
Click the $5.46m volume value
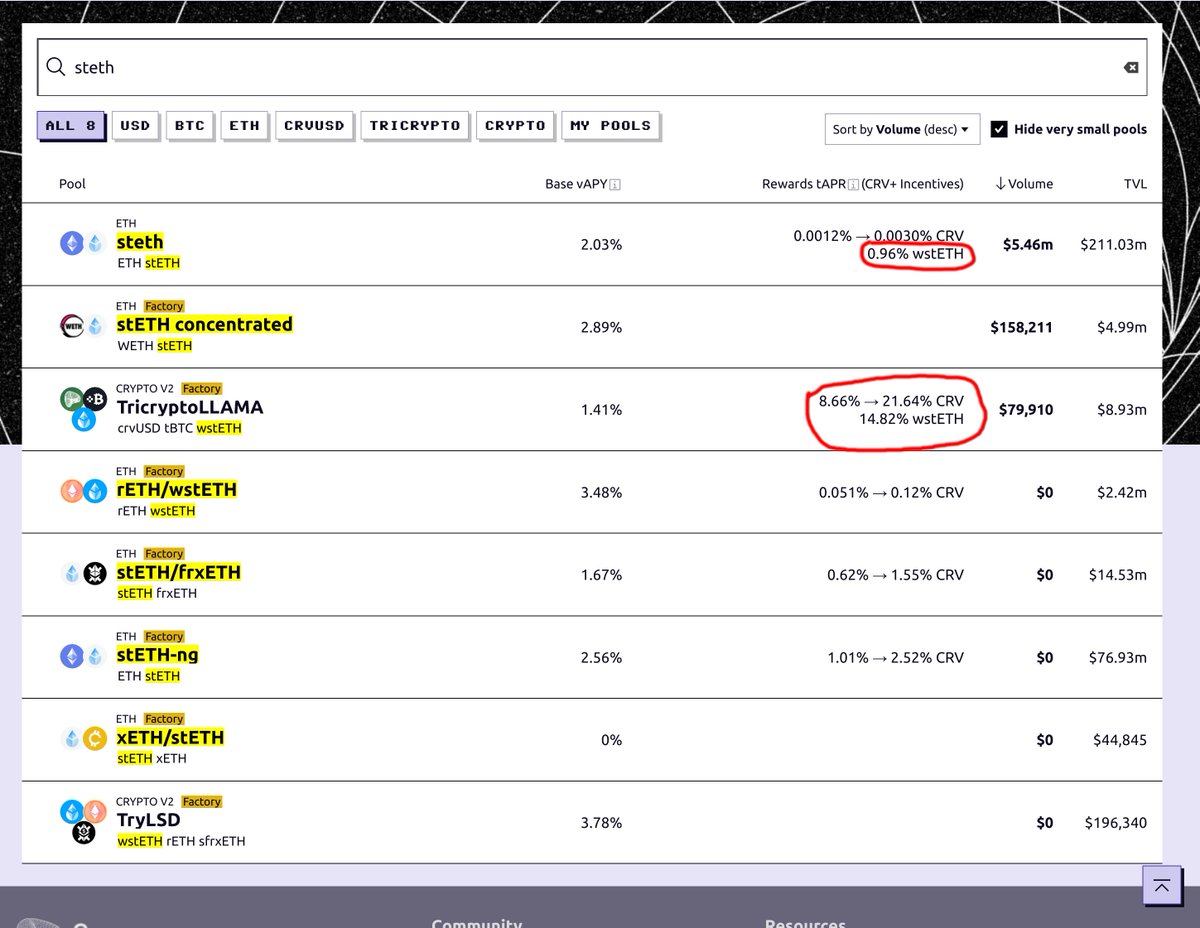pyautogui.click(x=1028, y=244)
